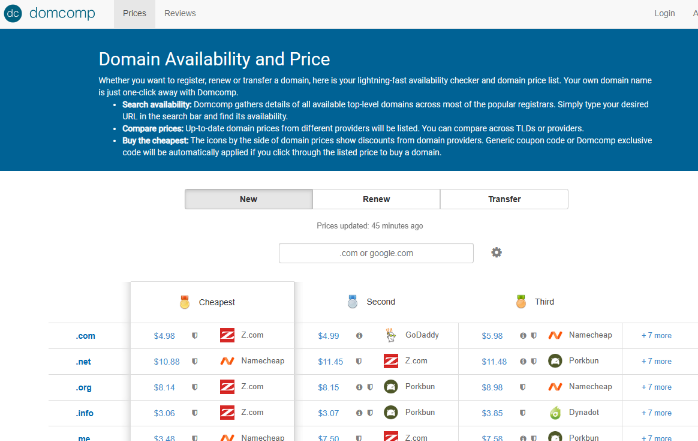The width and height of the screenshot is (698, 441).
Task: Click the Z.com logo in the .net row
Action: (391, 361)
